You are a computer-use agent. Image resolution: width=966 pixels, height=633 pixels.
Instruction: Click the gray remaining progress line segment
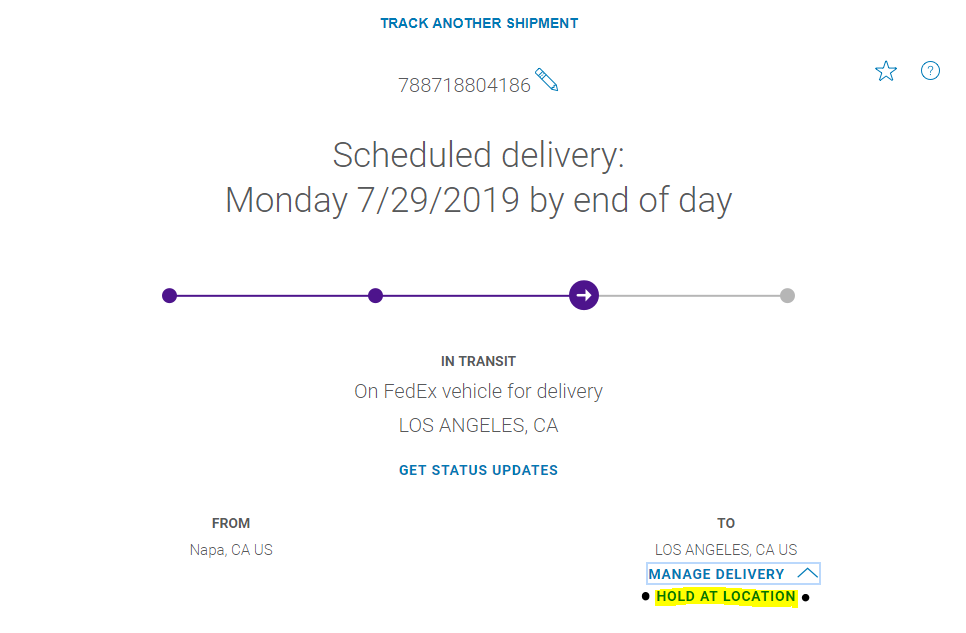coord(689,296)
